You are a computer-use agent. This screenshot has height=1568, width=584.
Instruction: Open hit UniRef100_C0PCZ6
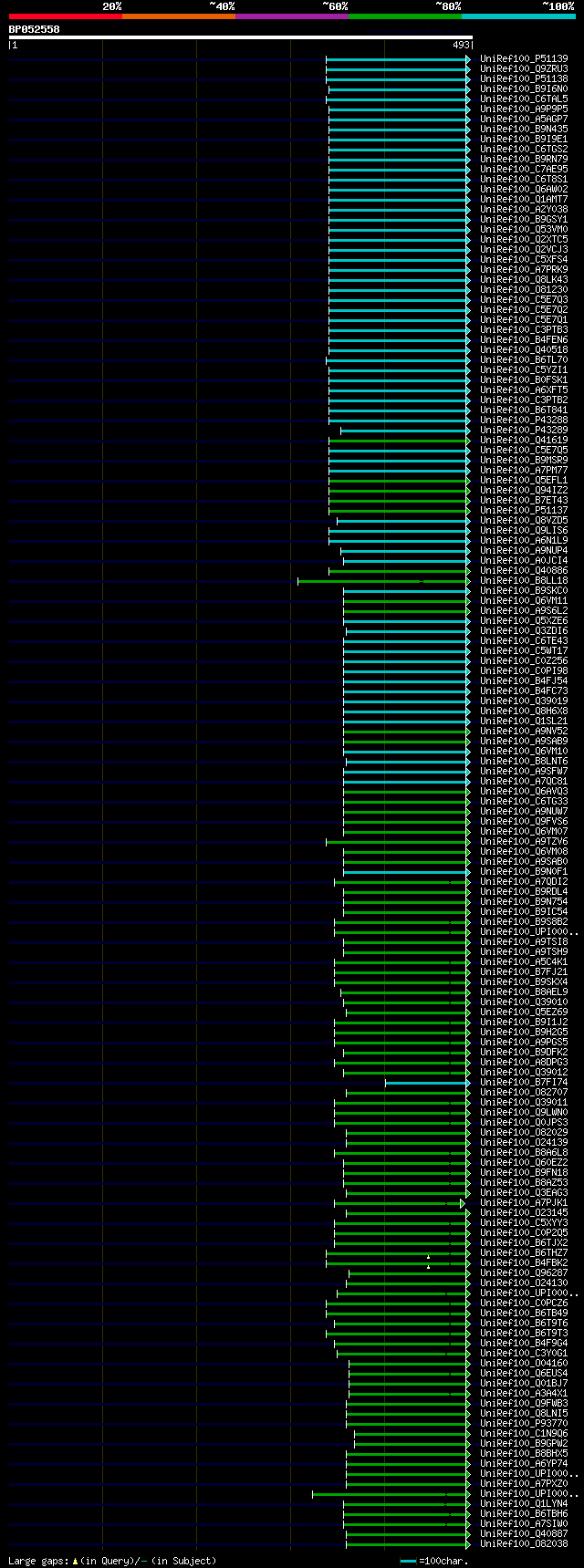(524, 1303)
